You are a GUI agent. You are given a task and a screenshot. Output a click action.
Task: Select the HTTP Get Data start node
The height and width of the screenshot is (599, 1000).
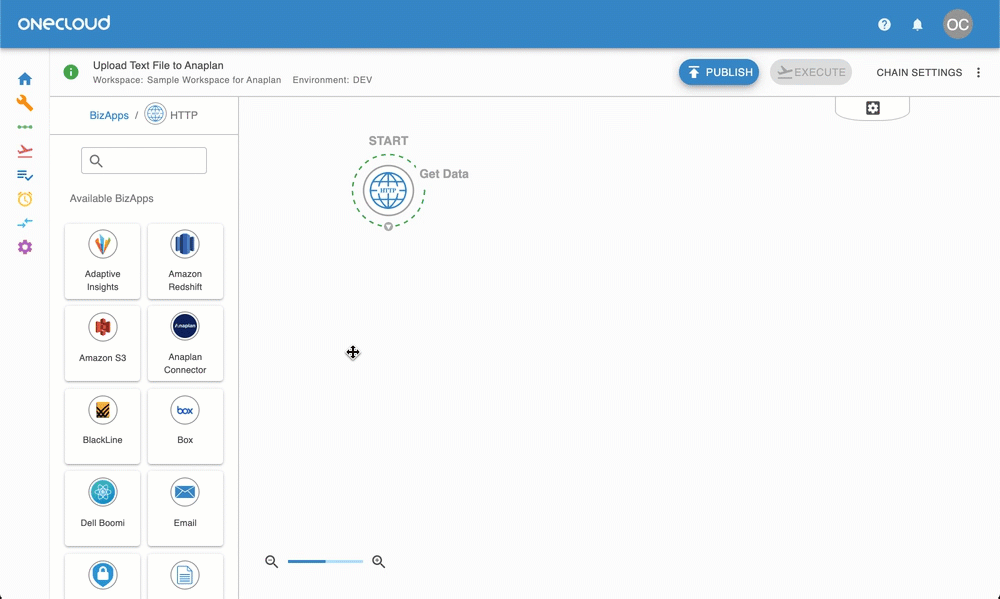[x=388, y=190]
